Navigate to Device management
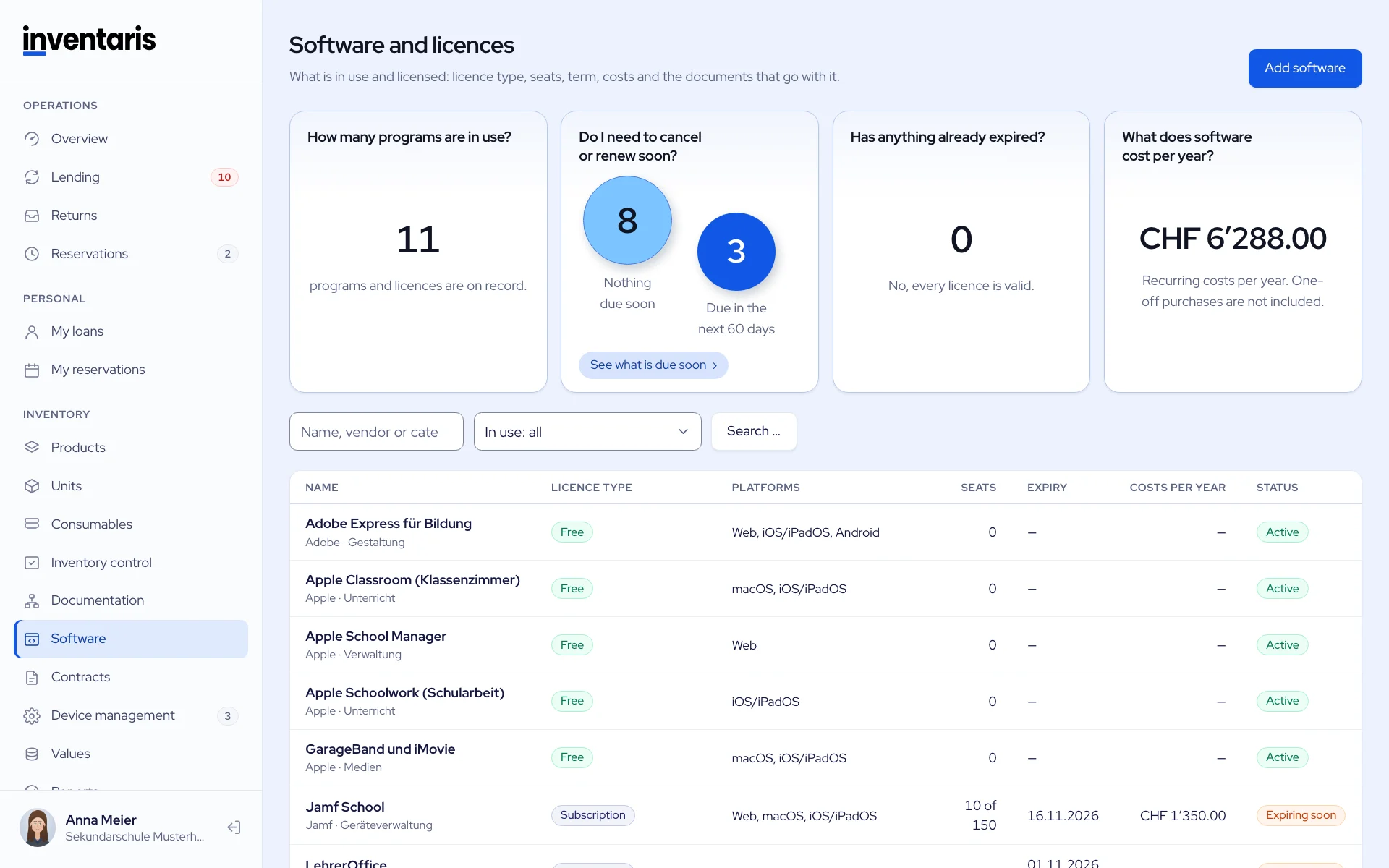The width and height of the screenshot is (1389, 868). 131,715
